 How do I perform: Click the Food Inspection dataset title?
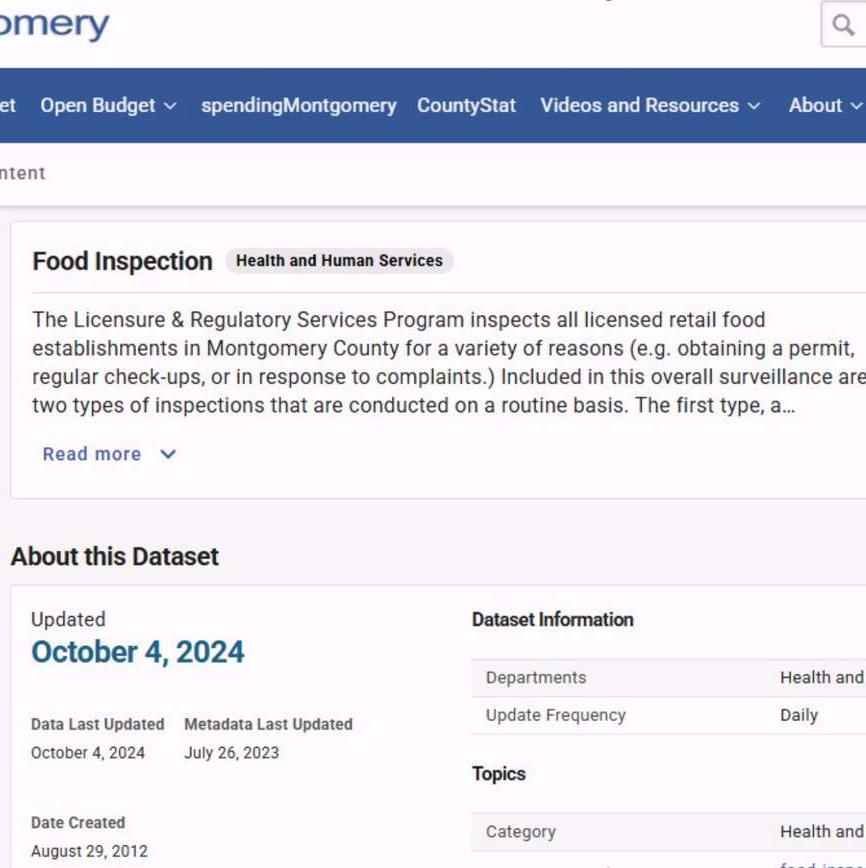[x=122, y=262]
